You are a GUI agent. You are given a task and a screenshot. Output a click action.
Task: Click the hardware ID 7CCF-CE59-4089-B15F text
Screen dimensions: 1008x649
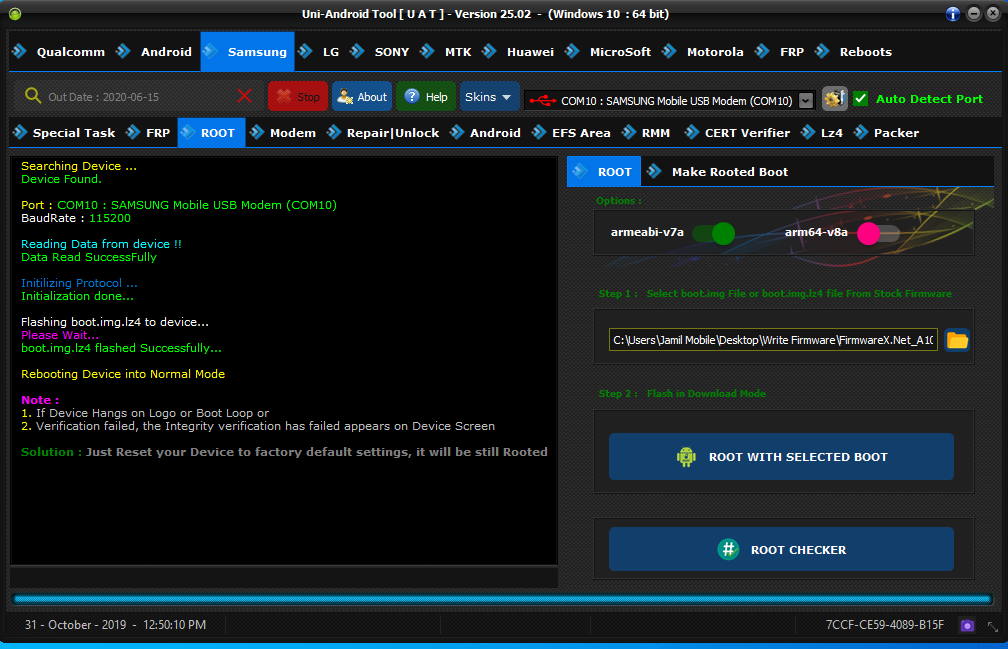[885, 625]
